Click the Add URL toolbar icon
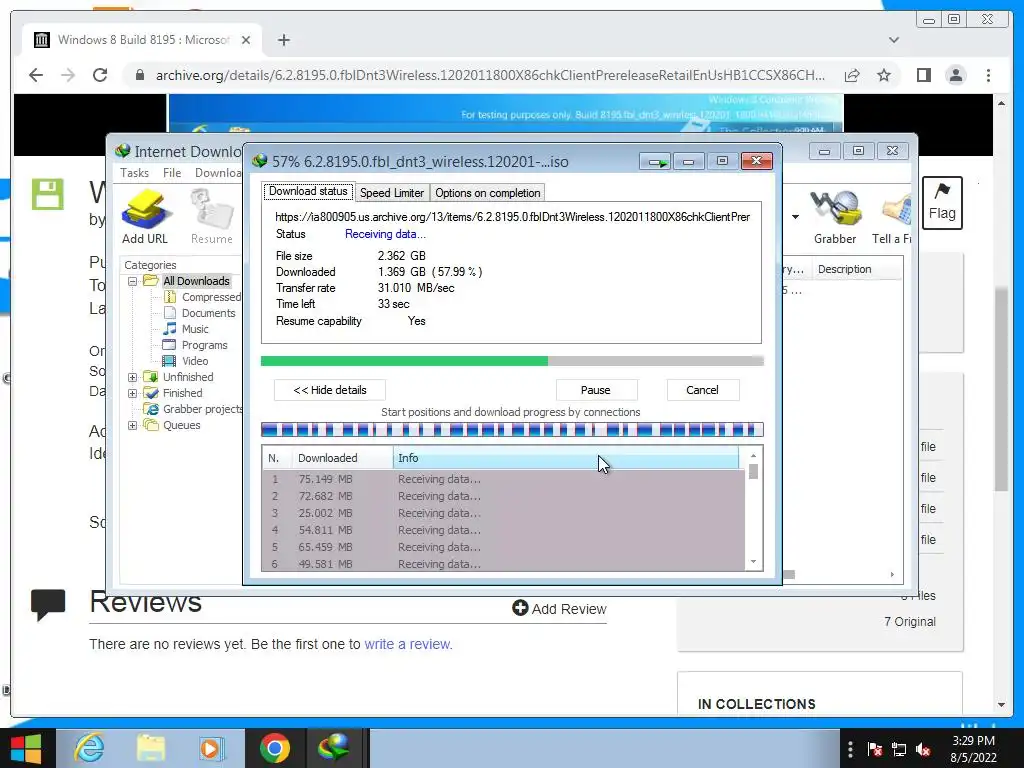The width and height of the screenshot is (1024, 768). (x=145, y=216)
